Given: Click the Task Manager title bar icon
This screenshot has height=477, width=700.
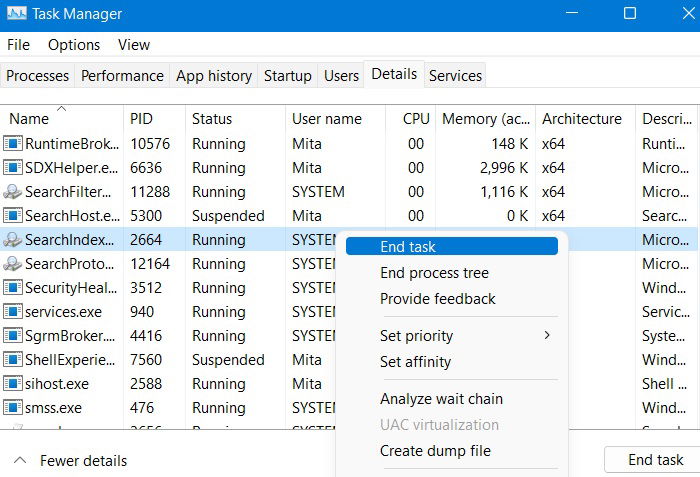Looking at the screenshot, I should (x=17, y=14).
